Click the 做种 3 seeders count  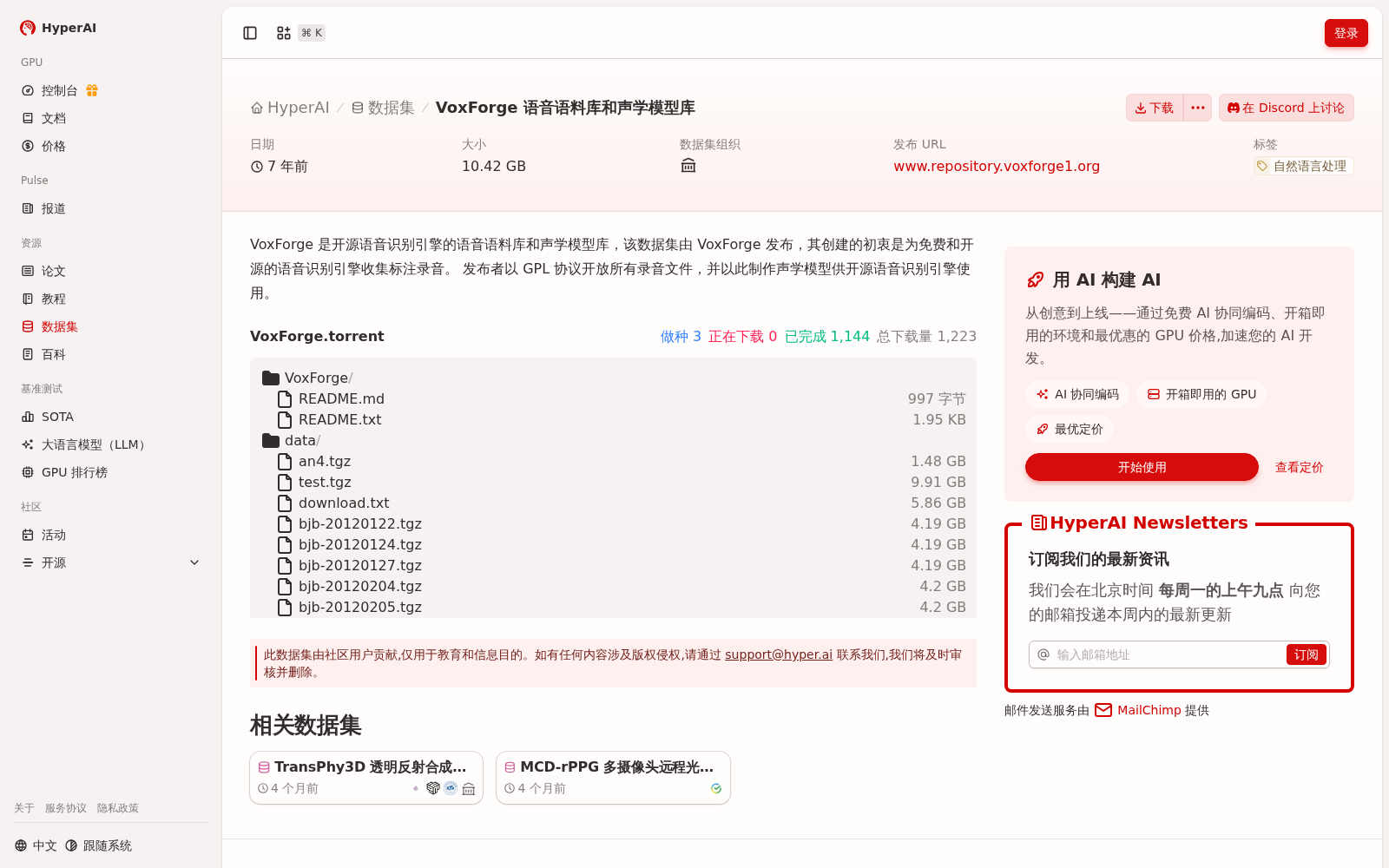click(x=681, y=336)
